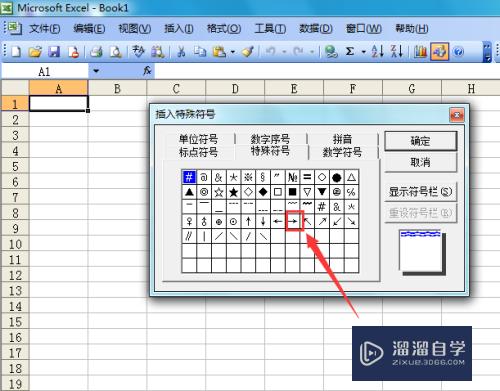Open Excel Help question-mark icon
Screen dimensions: 500x391
coord(459,52)
